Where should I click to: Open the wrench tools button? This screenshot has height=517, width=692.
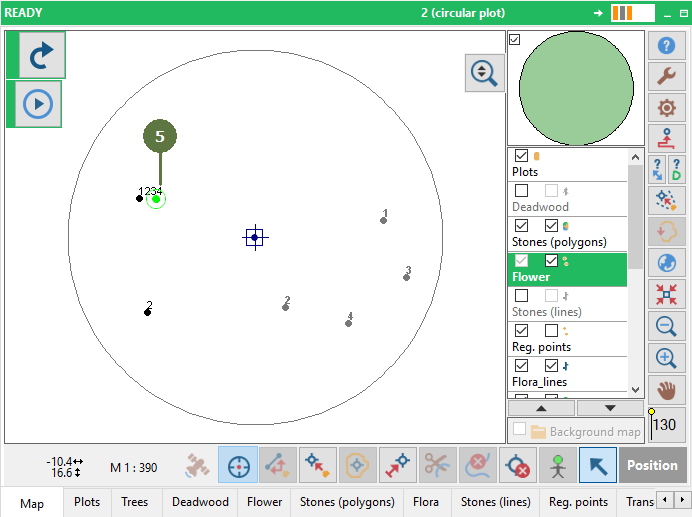pyautogui.click(x=666, y=76)
